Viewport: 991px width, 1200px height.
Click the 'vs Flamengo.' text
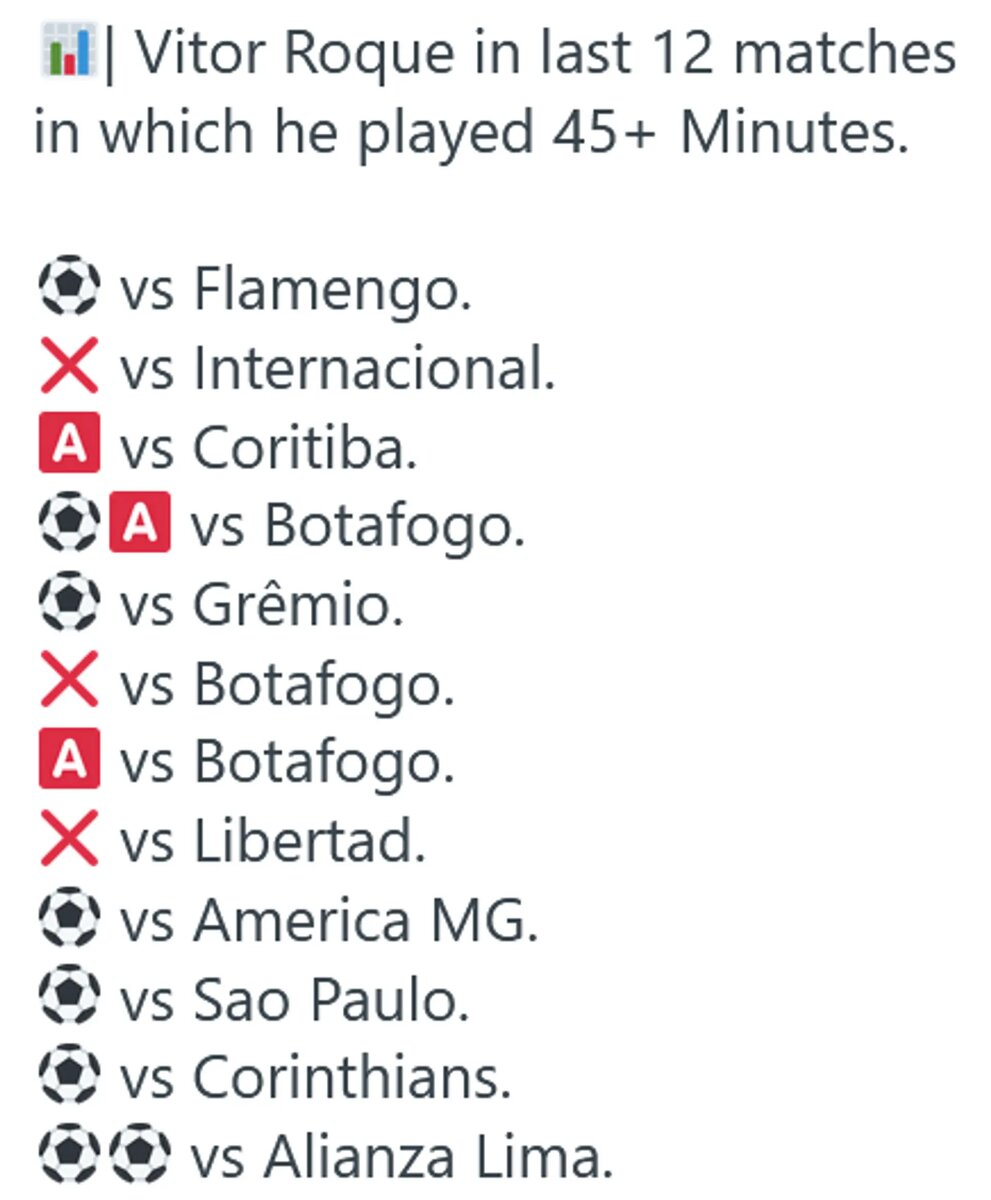[x=296, y=290]
